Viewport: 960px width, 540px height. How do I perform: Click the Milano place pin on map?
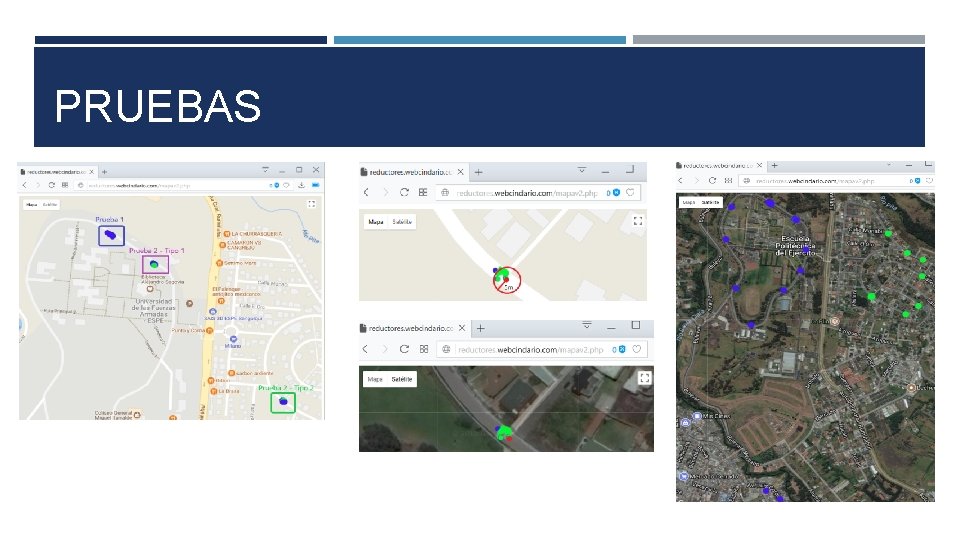coord(233,339)
